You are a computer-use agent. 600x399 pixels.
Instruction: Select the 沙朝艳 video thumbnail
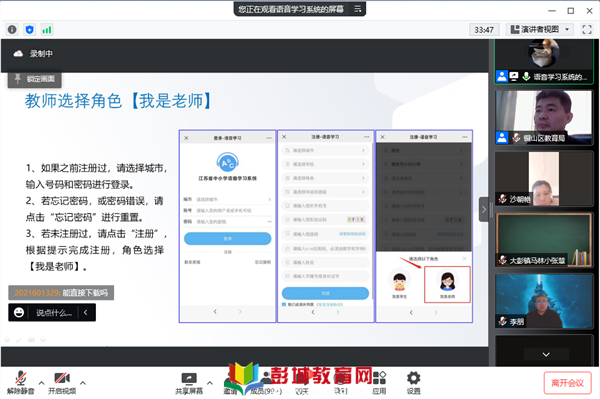pos(544,179)
